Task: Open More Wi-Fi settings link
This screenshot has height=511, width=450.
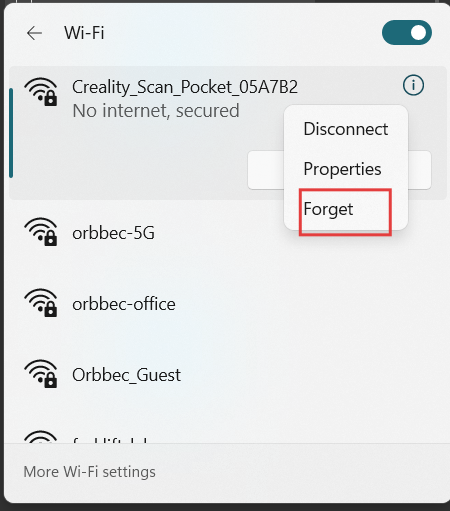Action: (x=89, y=472)
